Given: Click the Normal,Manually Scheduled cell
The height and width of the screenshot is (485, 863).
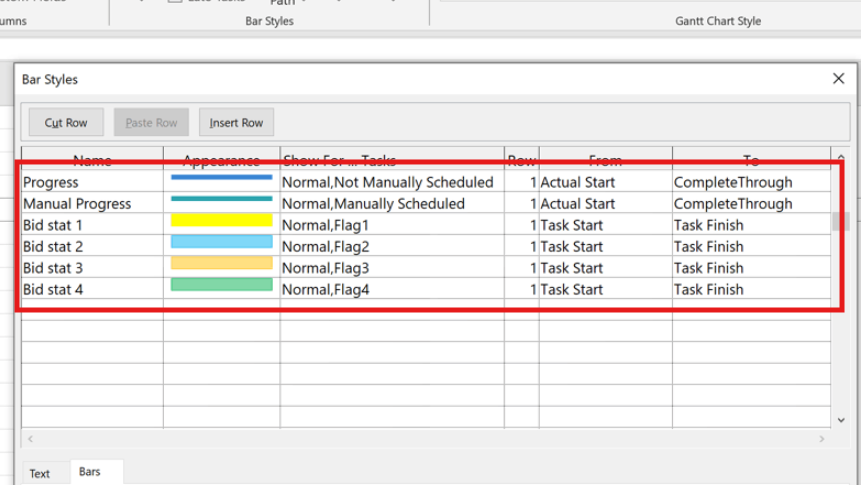Looking at the screenshot, I should (392, 203).
